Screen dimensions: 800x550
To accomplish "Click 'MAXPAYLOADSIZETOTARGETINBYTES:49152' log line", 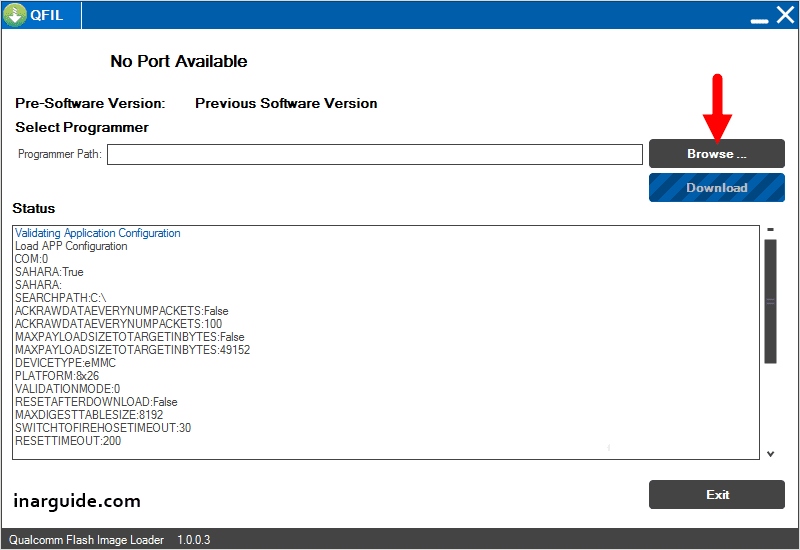I will tap(132, 350).
